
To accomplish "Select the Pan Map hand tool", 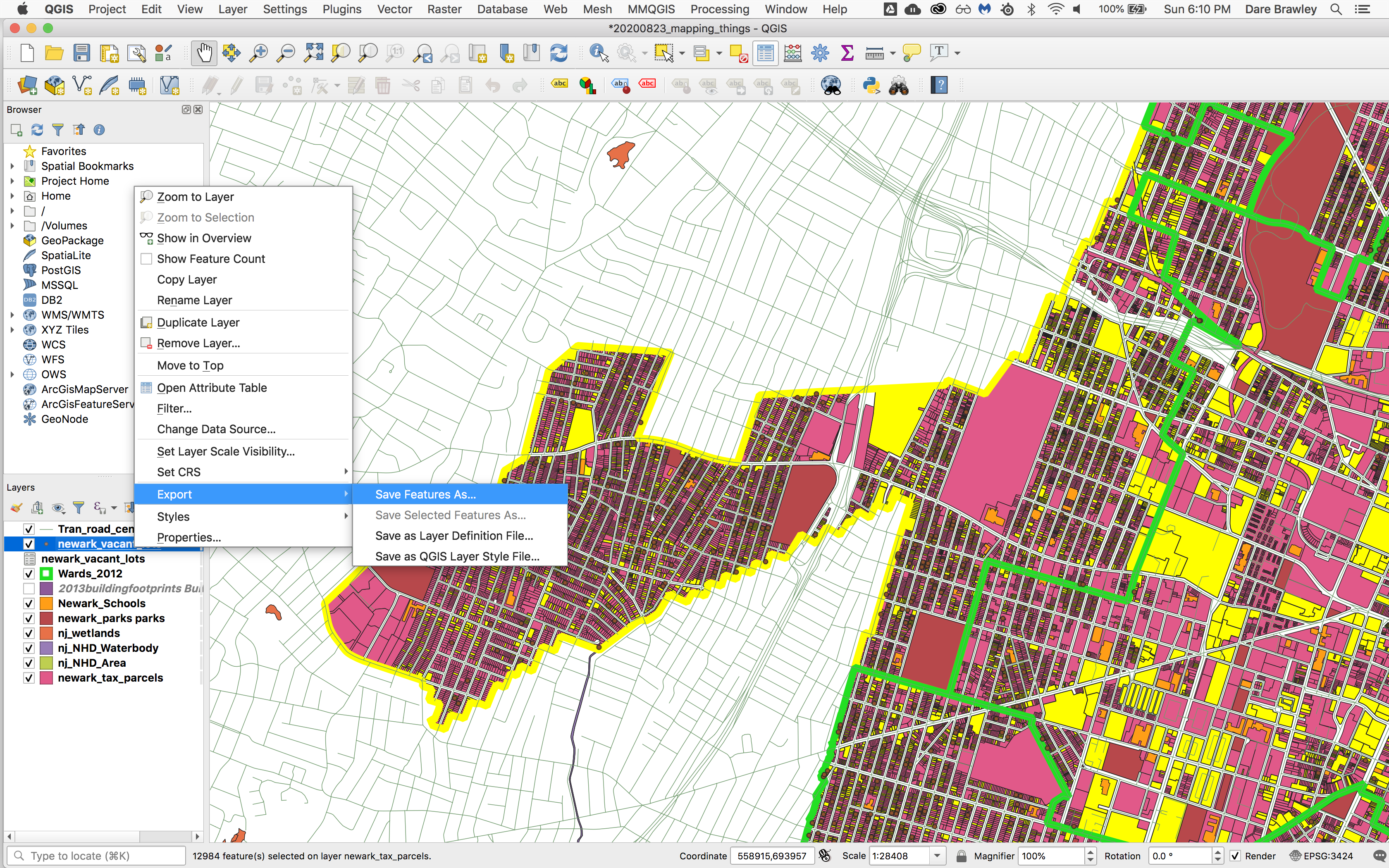I will 204,53.
